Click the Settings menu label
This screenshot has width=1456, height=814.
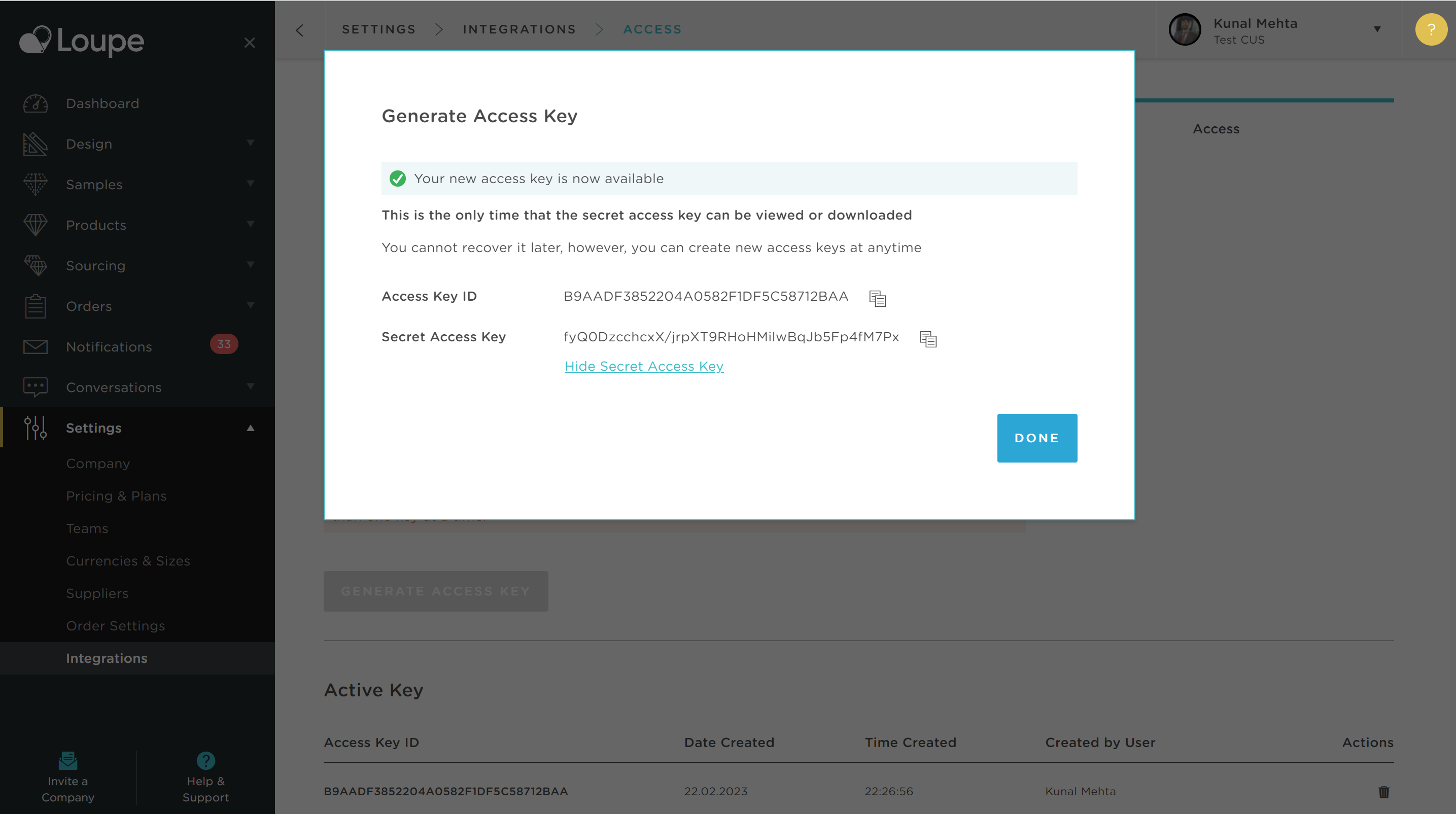tap(94, 428)
